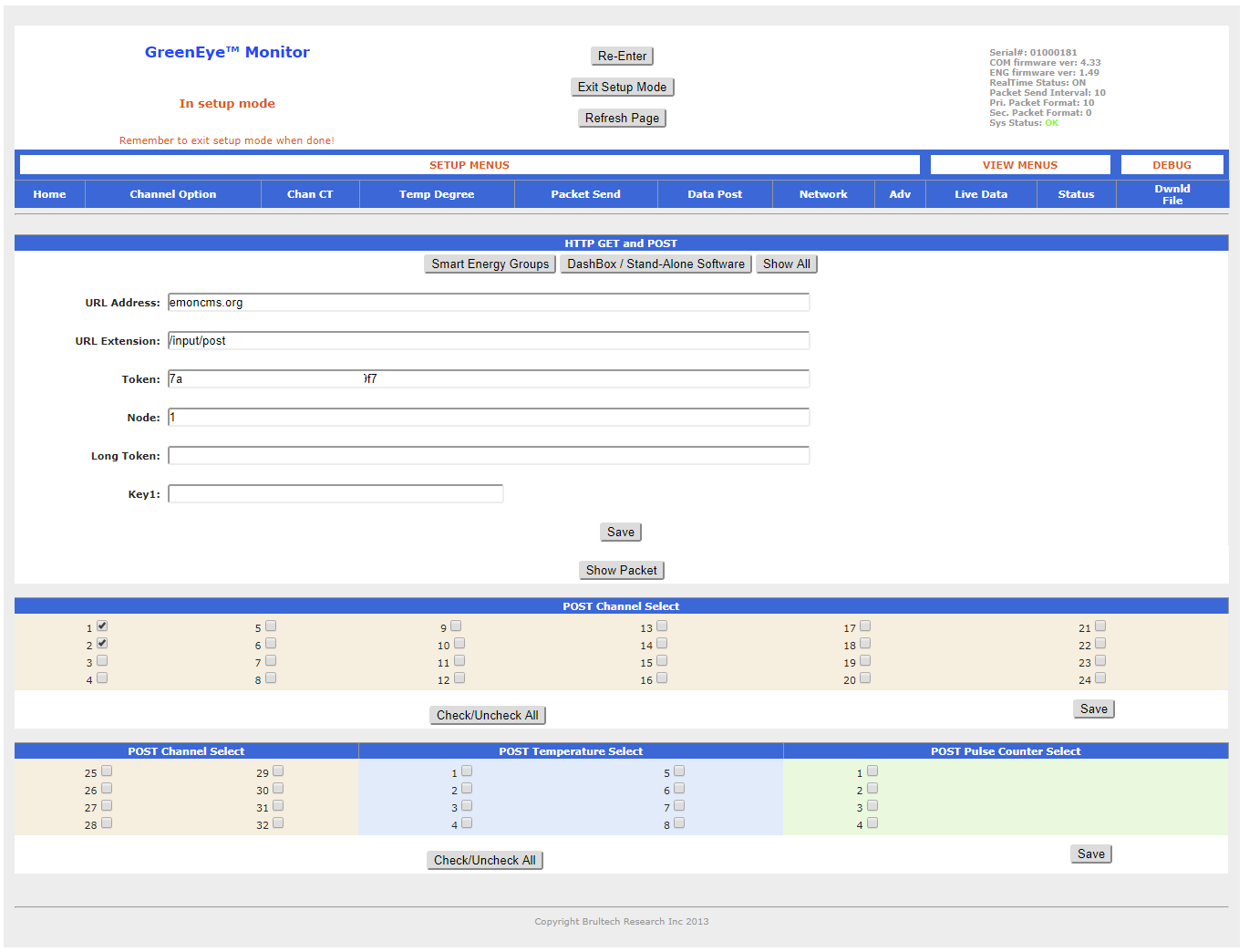The height and width of the screenshot is (952, 1249).
Task: Open the Temp Degree menu
Action: pos(437,194)
